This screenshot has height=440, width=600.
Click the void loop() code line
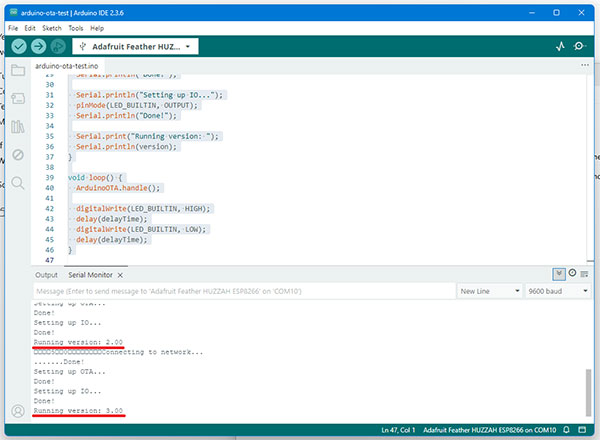point(95,178)
